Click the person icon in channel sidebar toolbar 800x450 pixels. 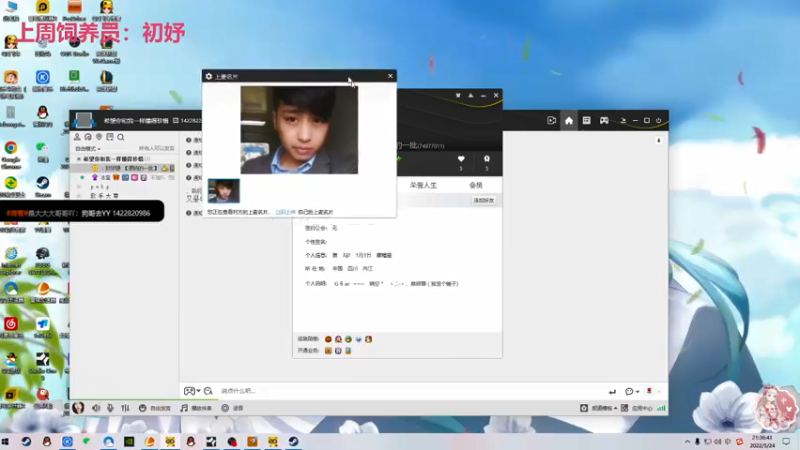[x=77, y=137]
